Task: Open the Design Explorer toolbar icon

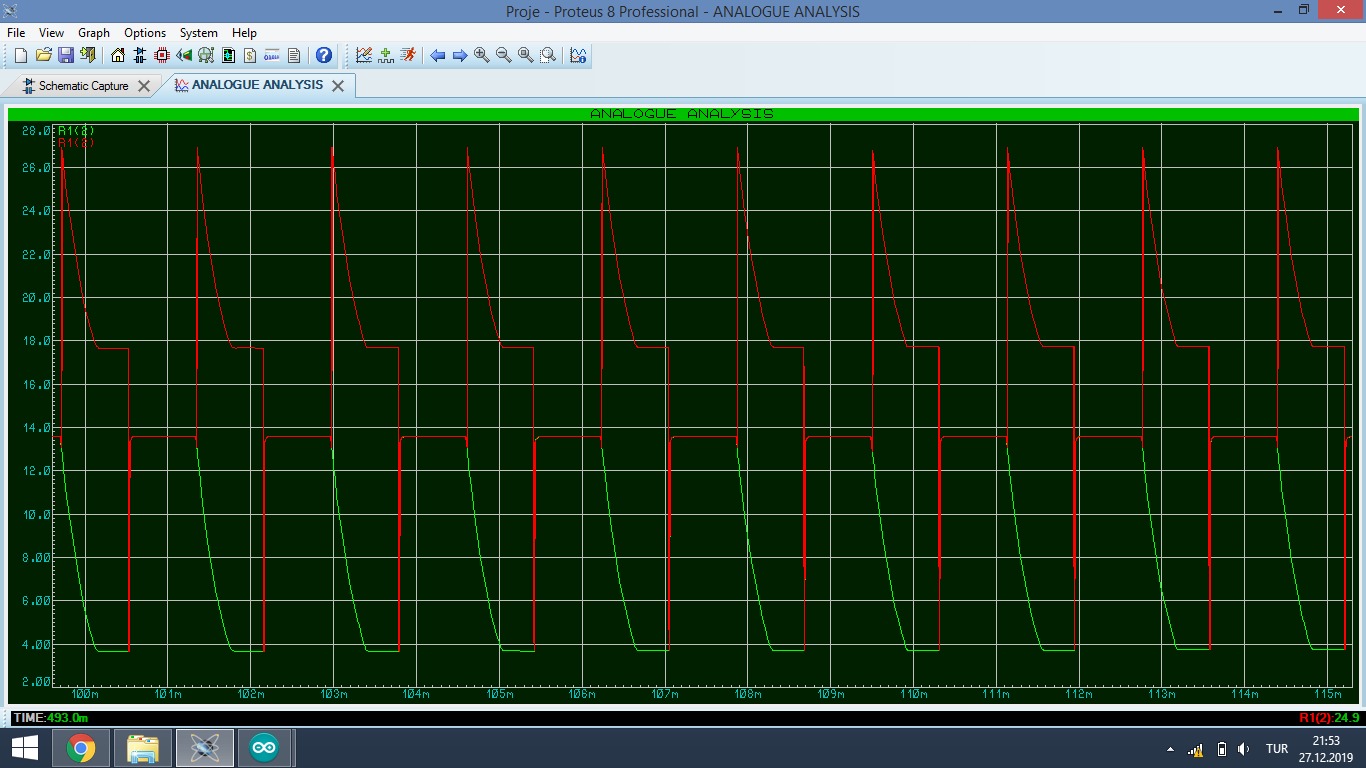Action: [228, 56]
